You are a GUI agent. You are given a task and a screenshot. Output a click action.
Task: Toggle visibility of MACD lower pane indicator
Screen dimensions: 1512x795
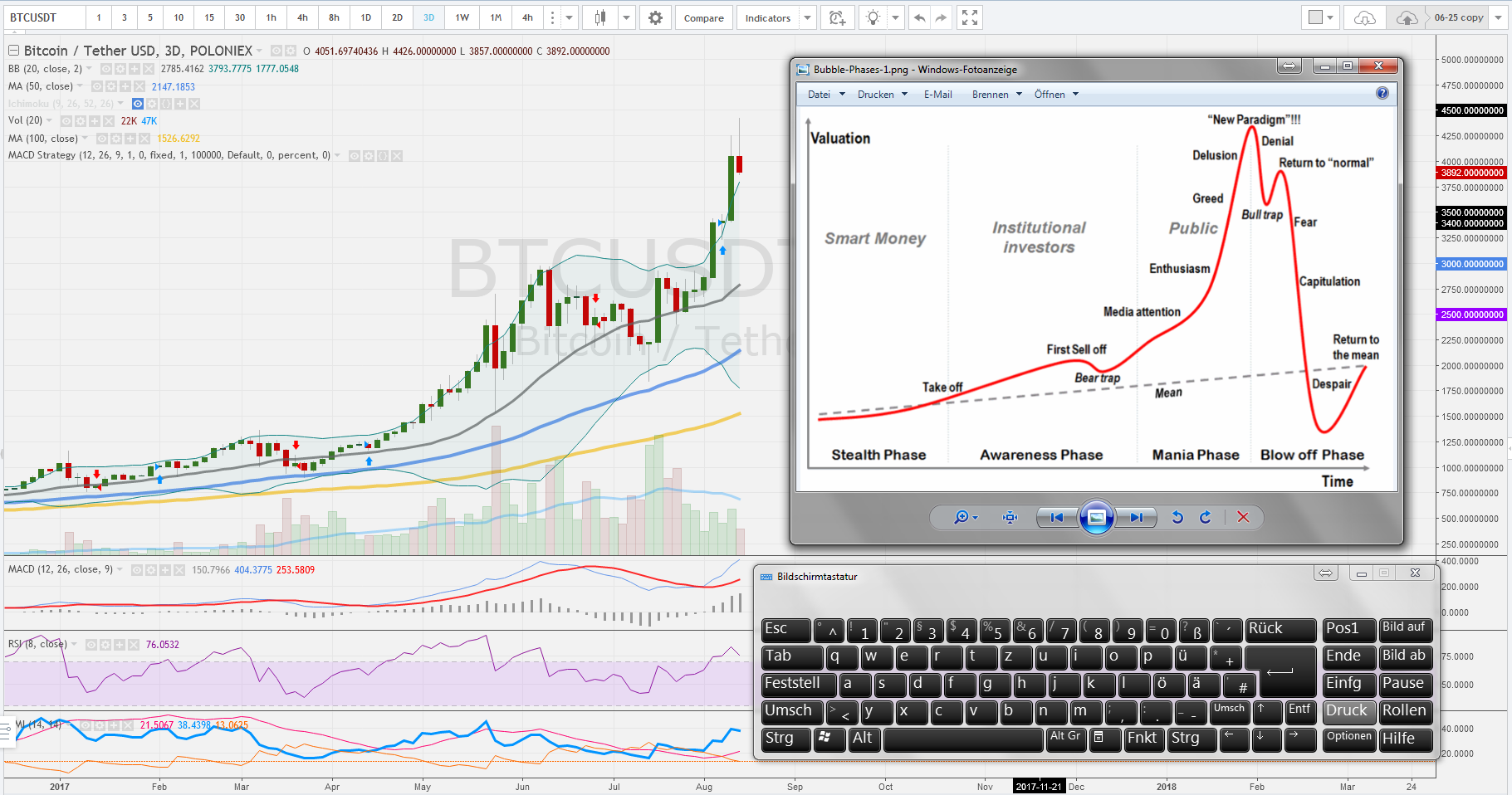(137, 570)
